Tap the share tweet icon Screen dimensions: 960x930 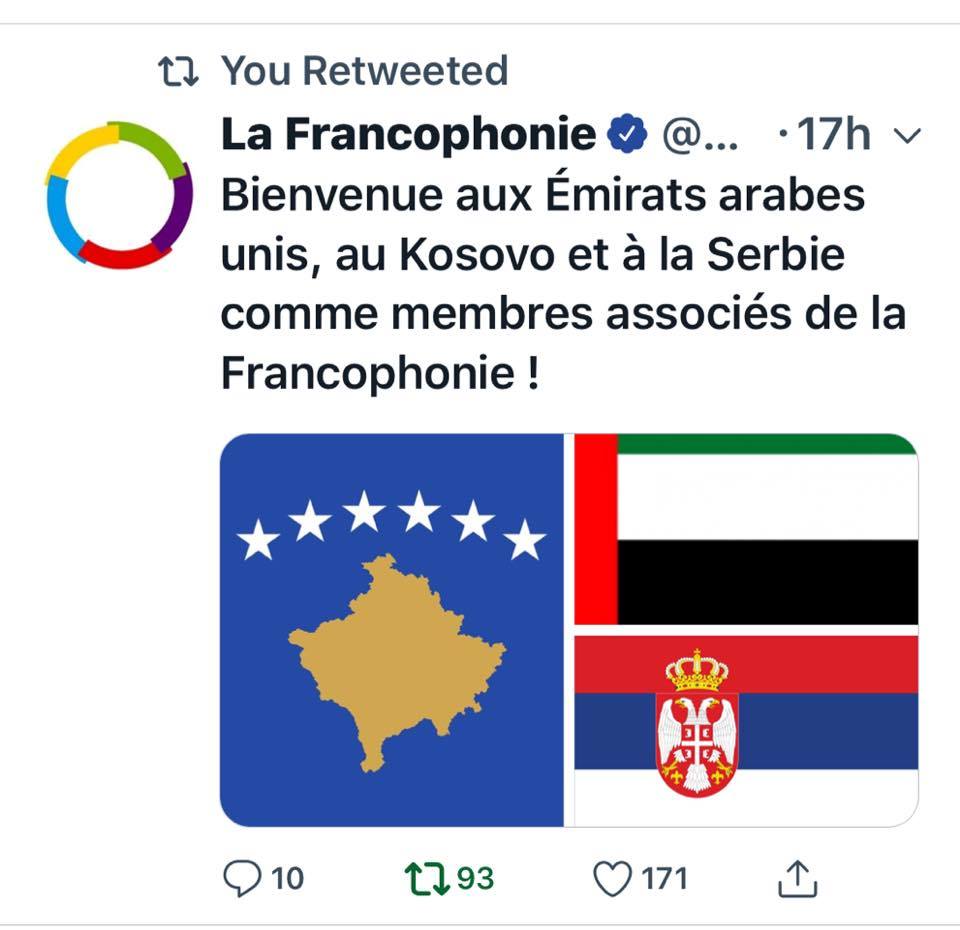pyautogui.click(x=797, y=878)
